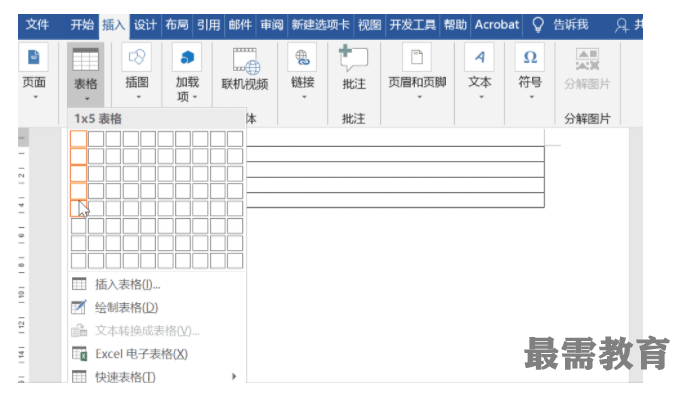Click the 告诉我 search box
Screen dimensions: 676x393
click(570, 25)
